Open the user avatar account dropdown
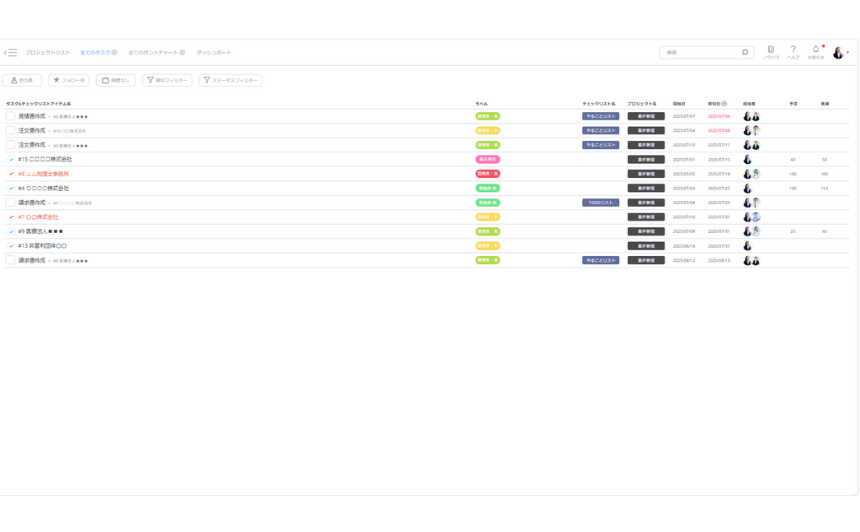Viewport: 860px width, 532px height. point(840,53)
